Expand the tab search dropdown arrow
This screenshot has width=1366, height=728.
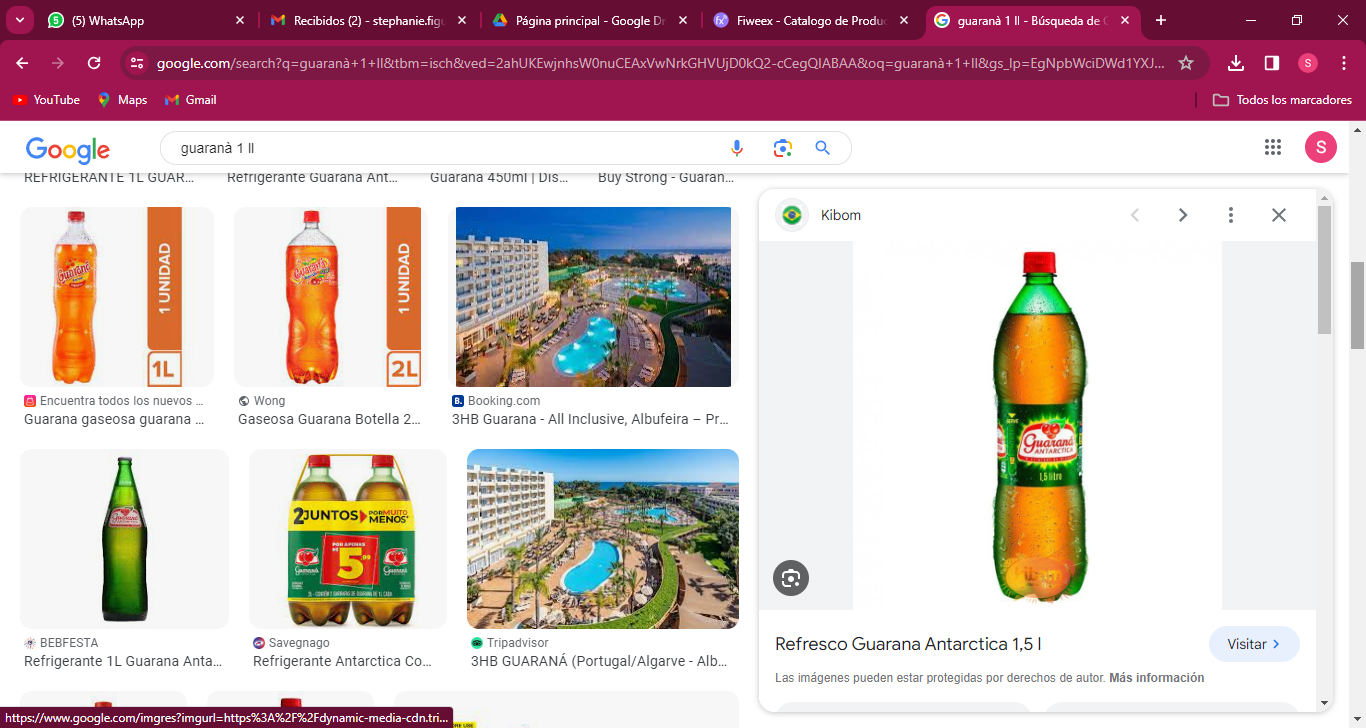20,20
